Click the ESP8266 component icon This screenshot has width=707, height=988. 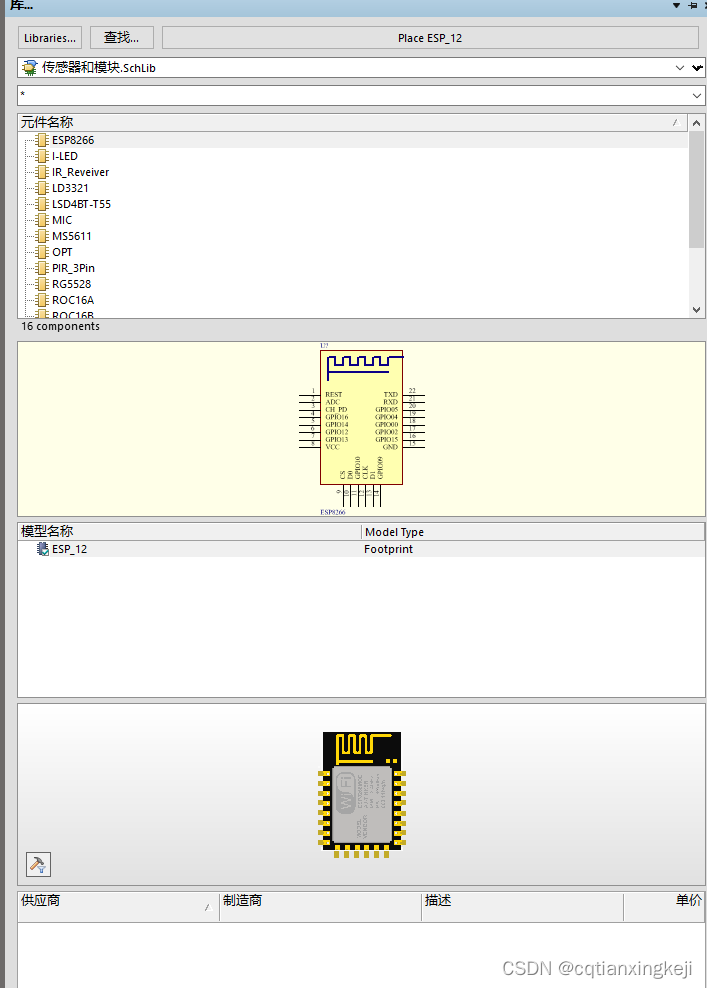point(42,140)
